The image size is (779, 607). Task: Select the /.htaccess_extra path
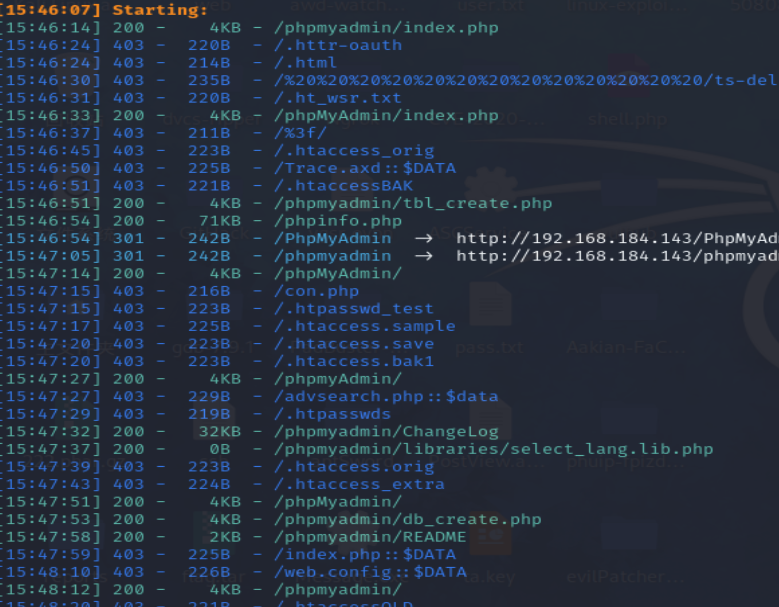point(359,484)
